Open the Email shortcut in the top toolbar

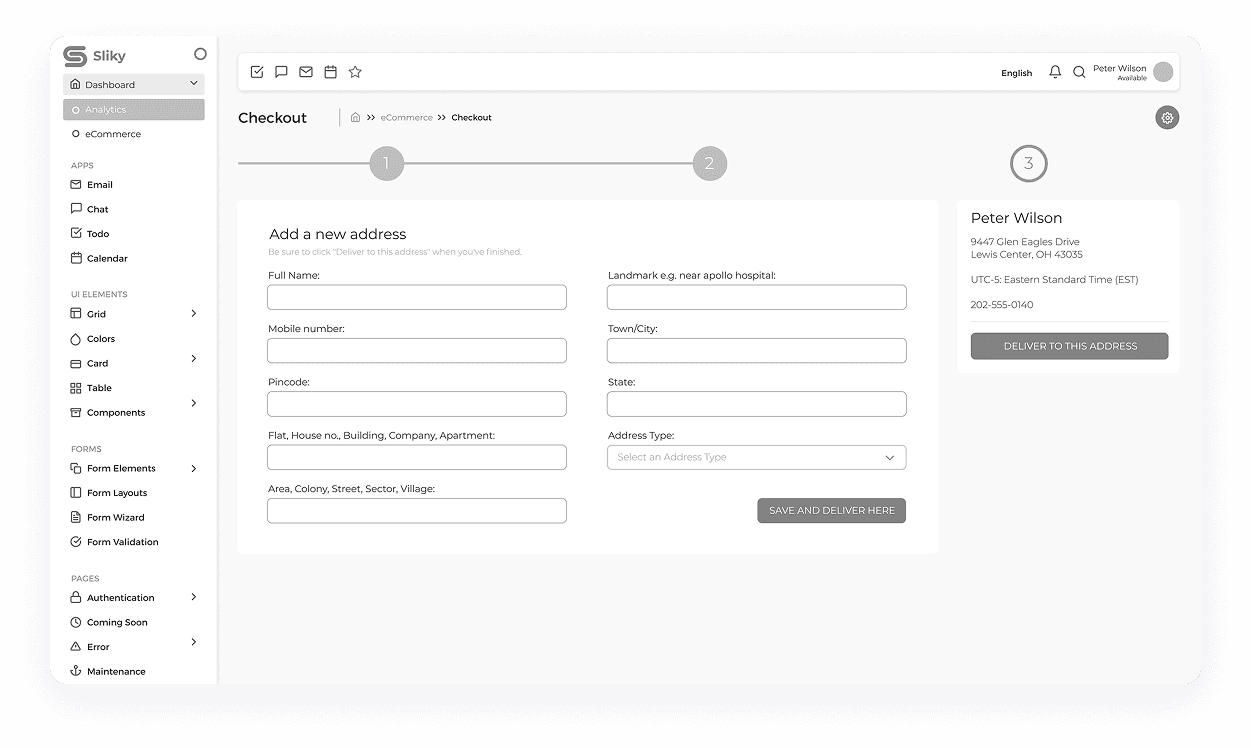[306, 71]
